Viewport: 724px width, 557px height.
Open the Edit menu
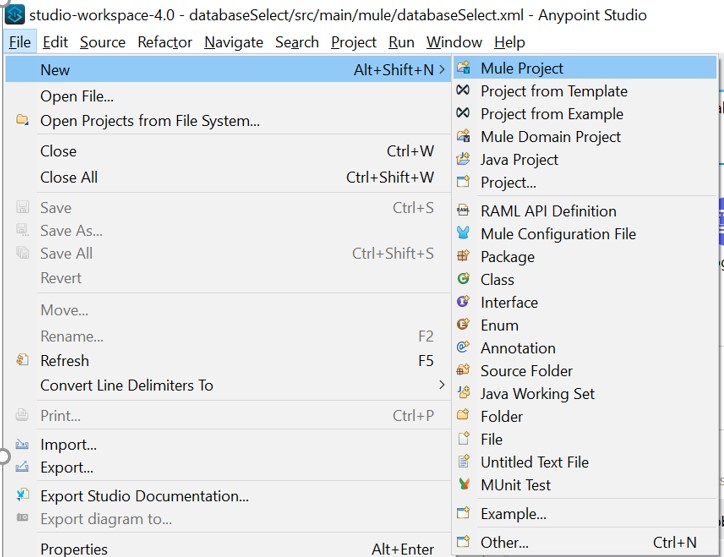55,42
